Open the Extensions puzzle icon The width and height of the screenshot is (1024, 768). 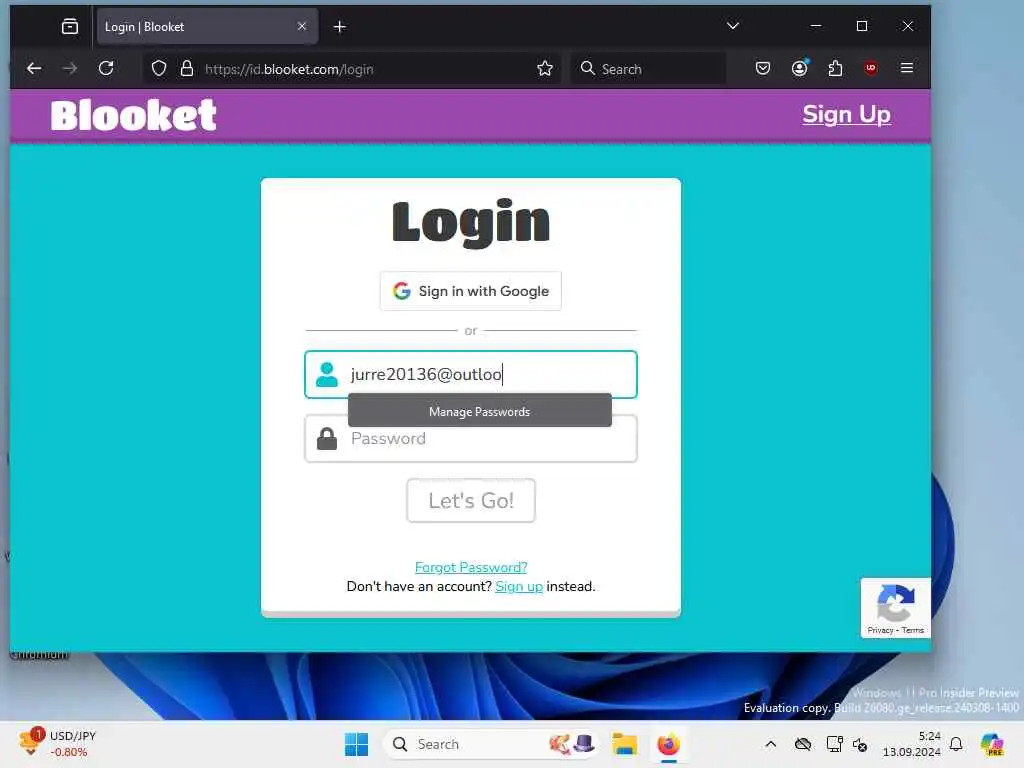coord(835,68)
